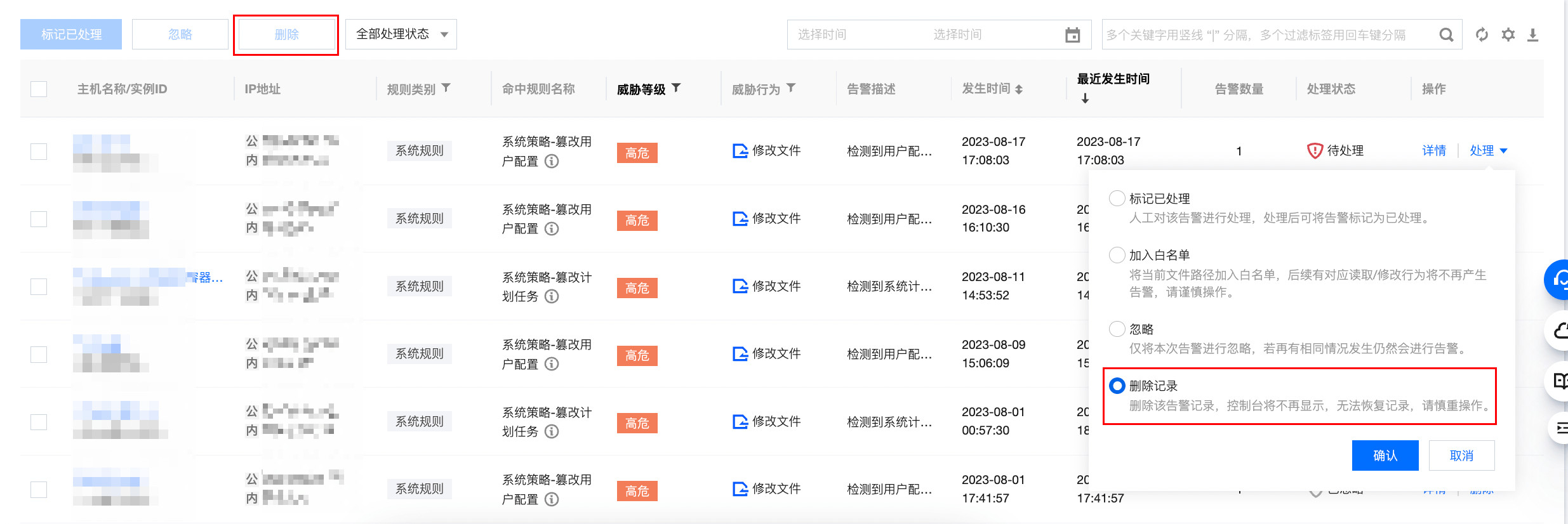Click the 威胁等级 filter icon
Image resolution: width=1568 pixels, height=524 pixels.
click(x=676, y=88)
